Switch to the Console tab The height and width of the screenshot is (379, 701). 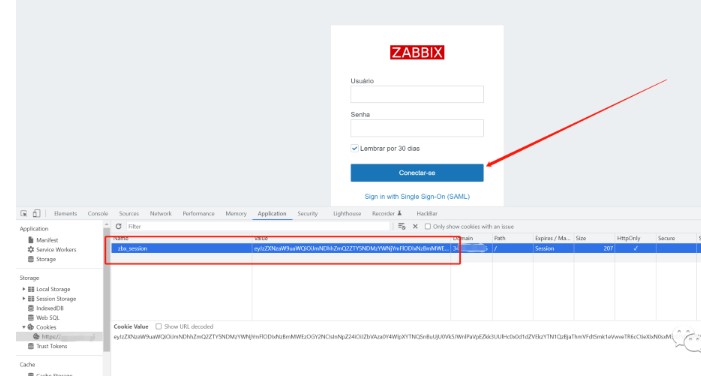[x=98, y=214]
